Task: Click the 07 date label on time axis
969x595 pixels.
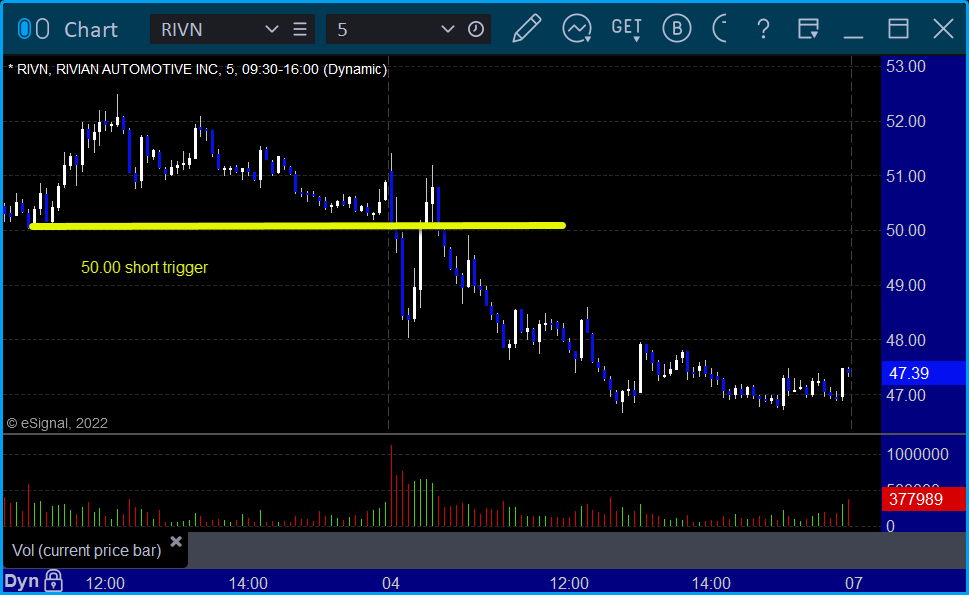Action: click(x=853, y=583)
